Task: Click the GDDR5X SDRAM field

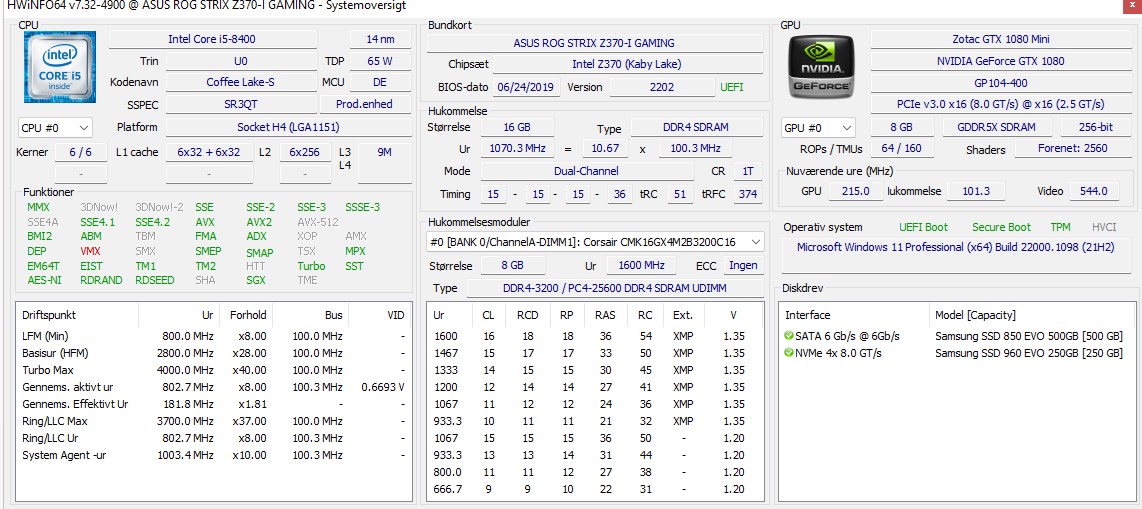Action: tap(999, 127)
